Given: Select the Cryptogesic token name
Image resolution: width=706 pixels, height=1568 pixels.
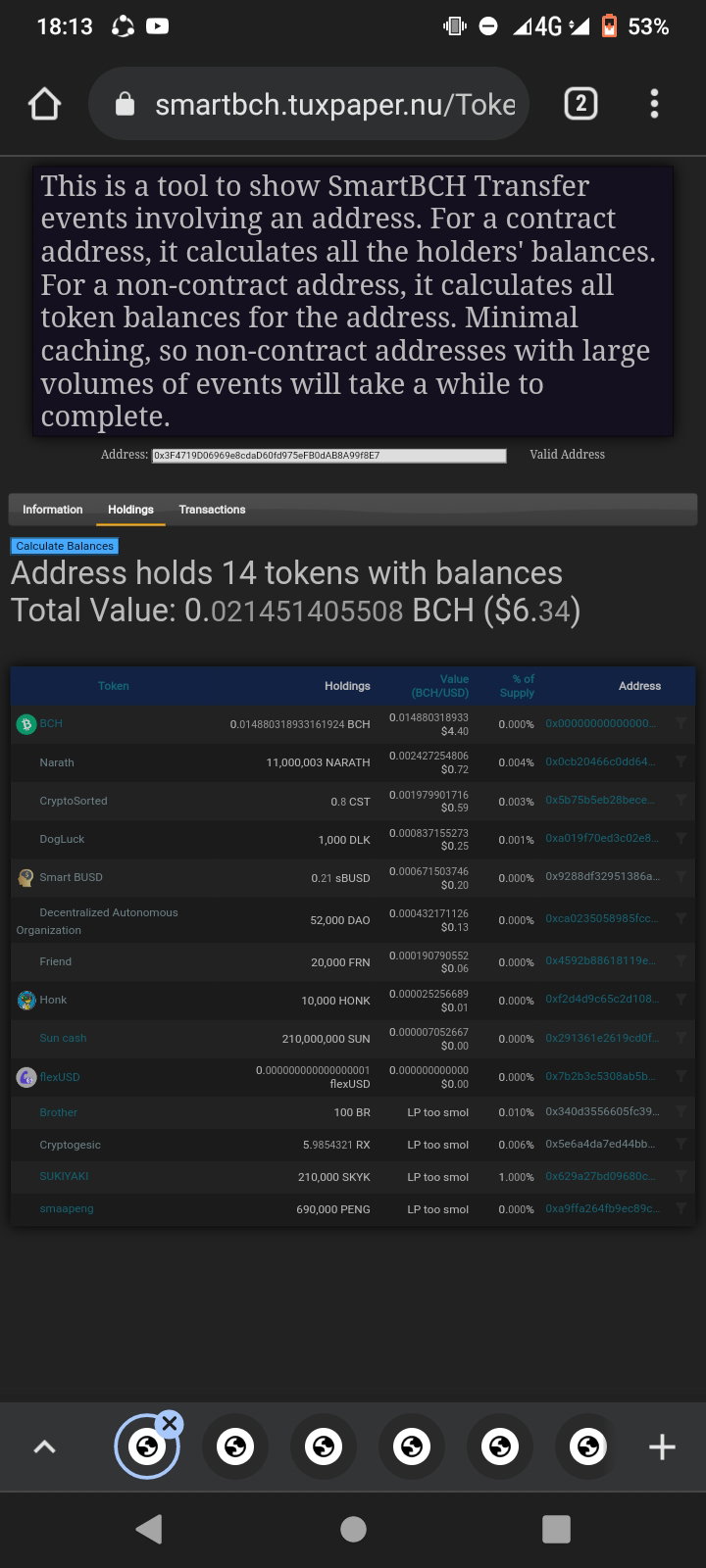Looking at the screenshot, I should [x=70, y=1145].
